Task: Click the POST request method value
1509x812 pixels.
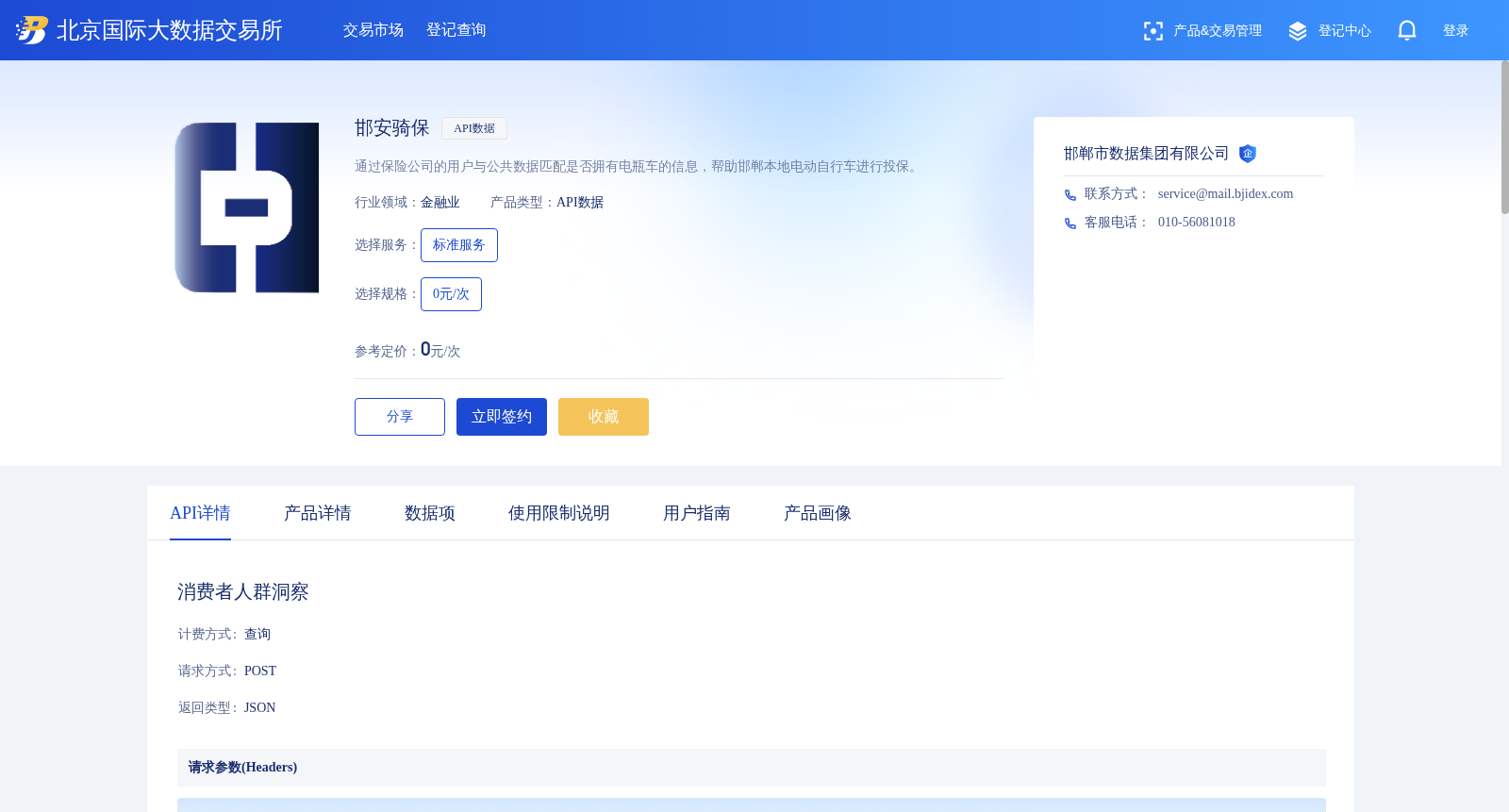Action: tap(260, 671)
